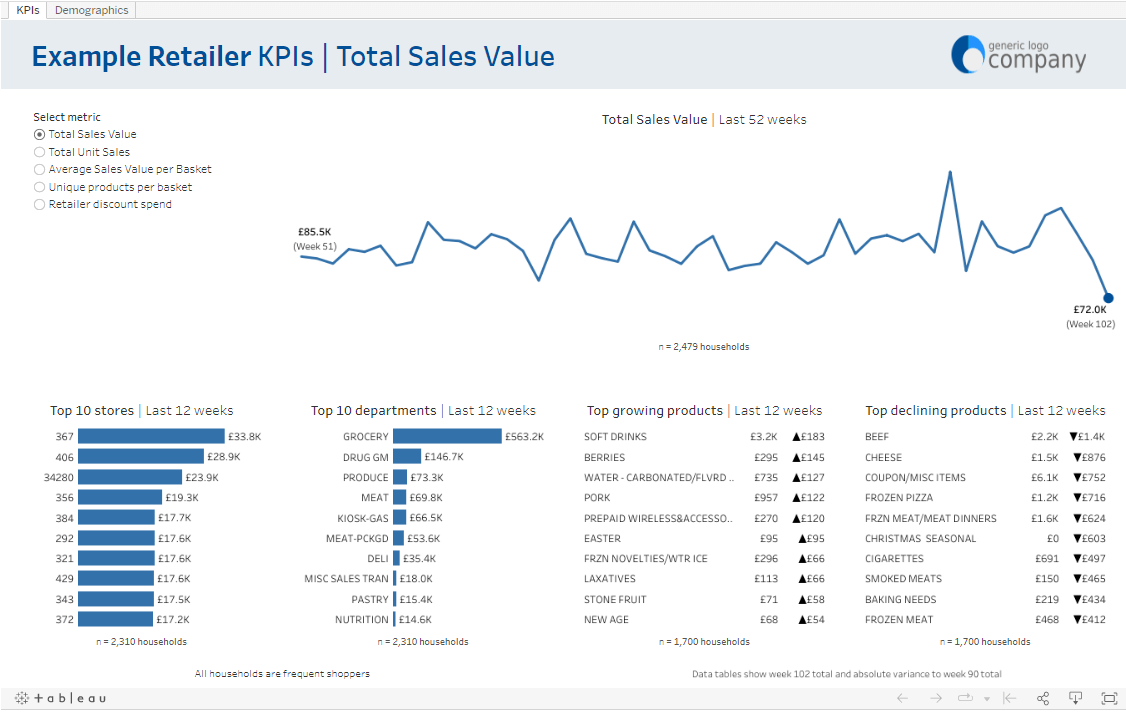
Task: Click the CIGARETTES row
Action: point(985,558)
